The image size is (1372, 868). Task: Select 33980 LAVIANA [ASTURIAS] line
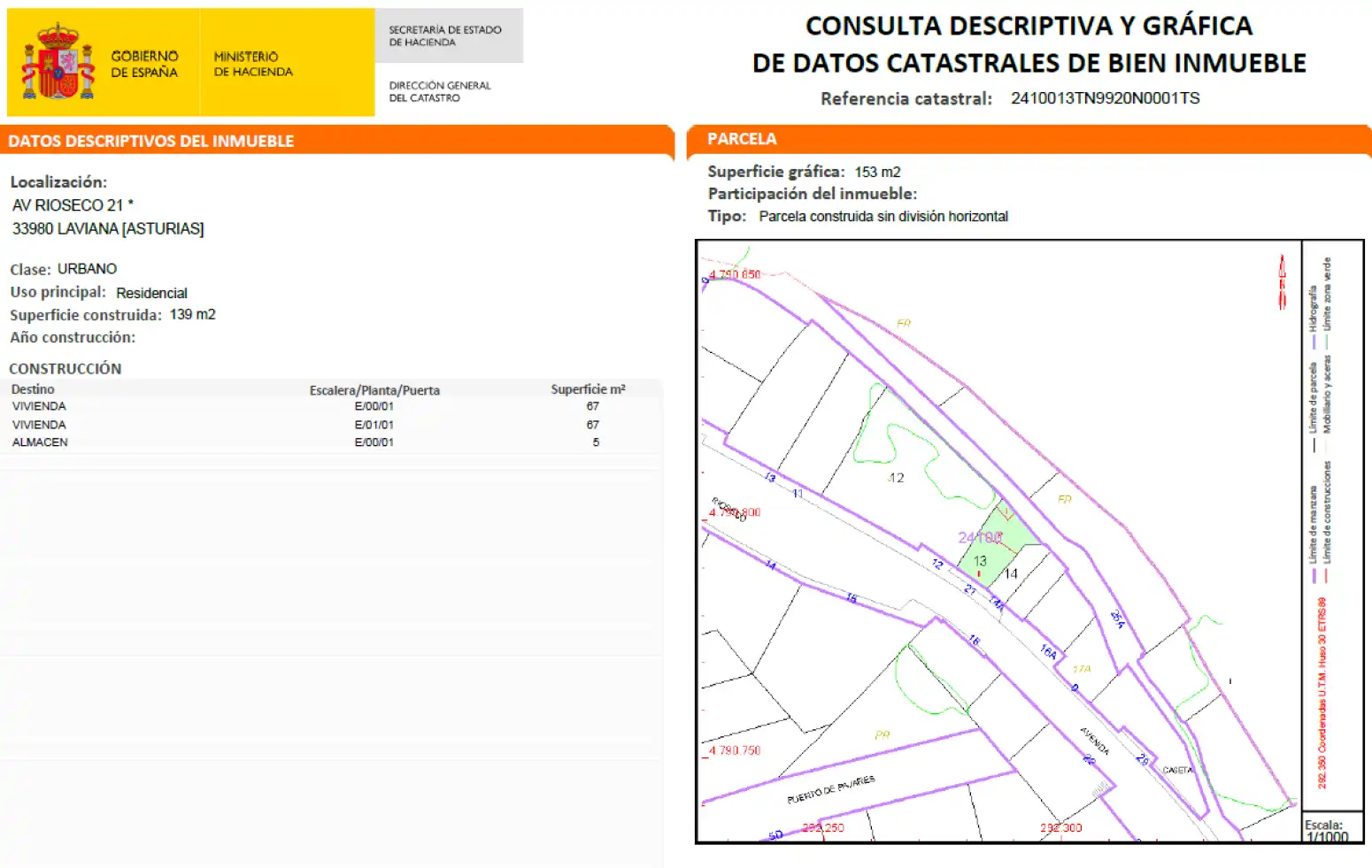tap(108, 228)
